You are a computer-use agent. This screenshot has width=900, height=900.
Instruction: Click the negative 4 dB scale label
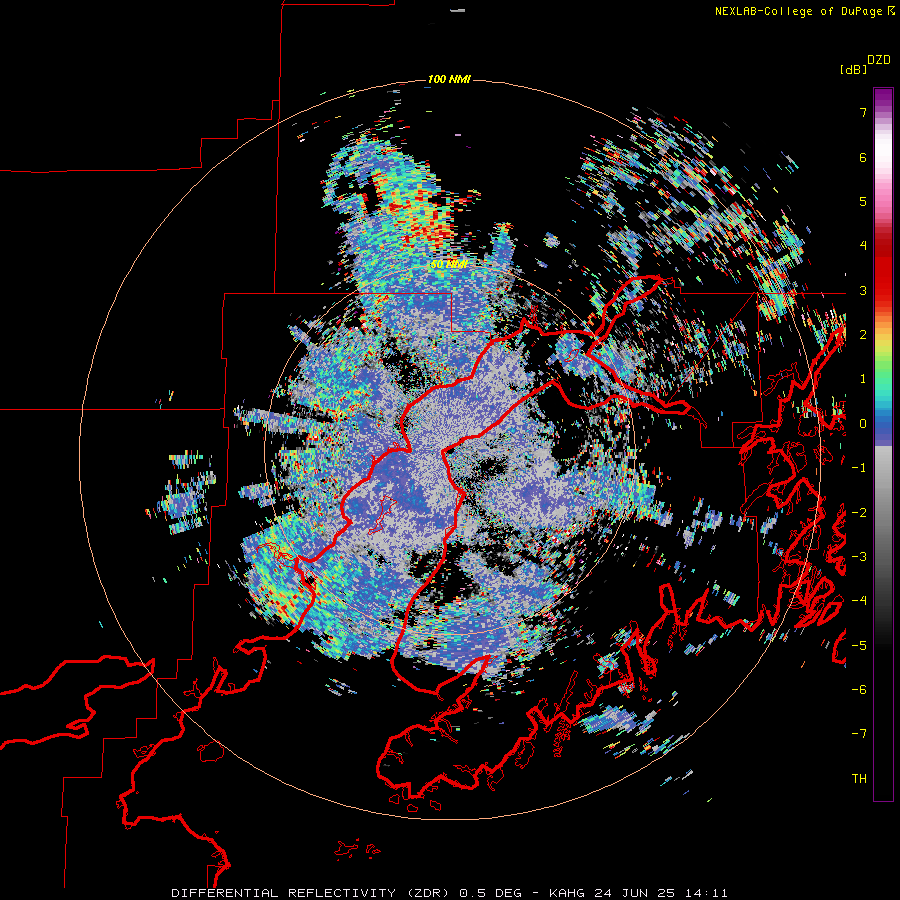(859, 601)
